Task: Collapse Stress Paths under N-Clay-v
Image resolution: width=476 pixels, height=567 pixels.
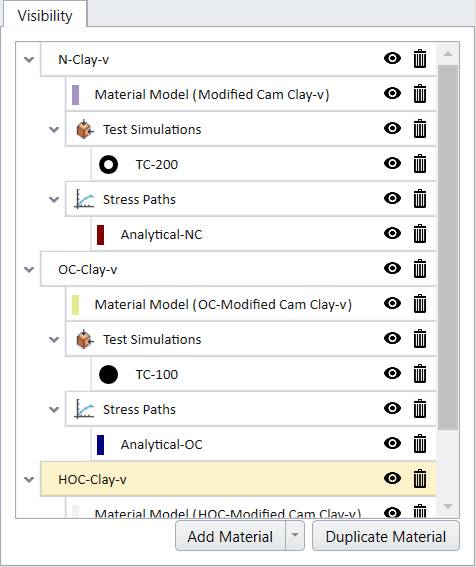Action: [54, 199]
